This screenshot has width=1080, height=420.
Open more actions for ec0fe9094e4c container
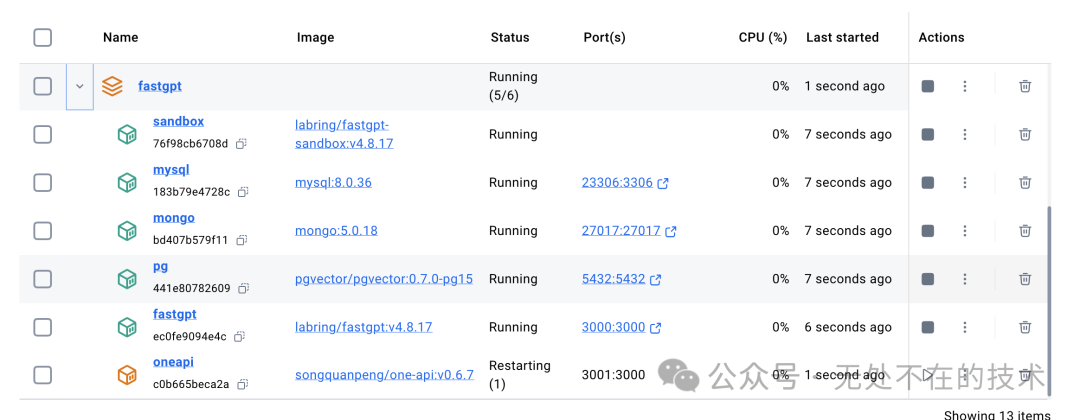point(965,327)
